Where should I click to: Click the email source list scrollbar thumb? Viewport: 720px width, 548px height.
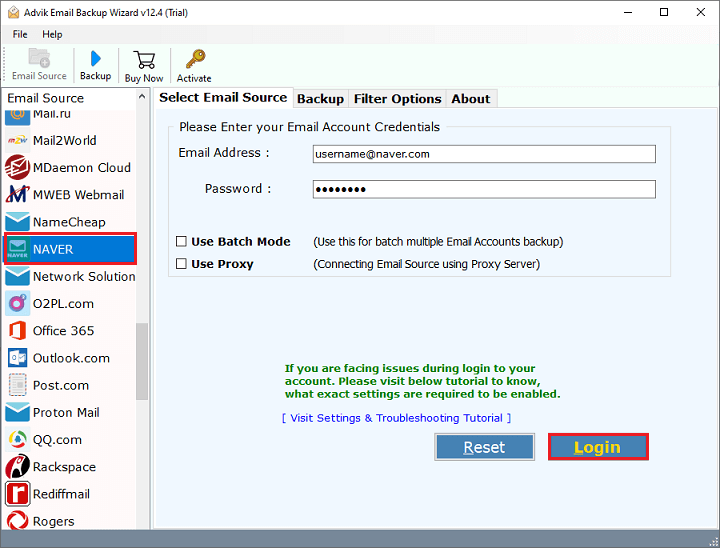tap(142, 362)
